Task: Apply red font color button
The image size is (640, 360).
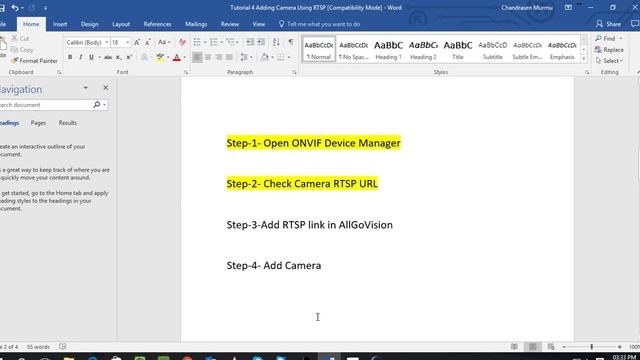Action: (177, 57)
